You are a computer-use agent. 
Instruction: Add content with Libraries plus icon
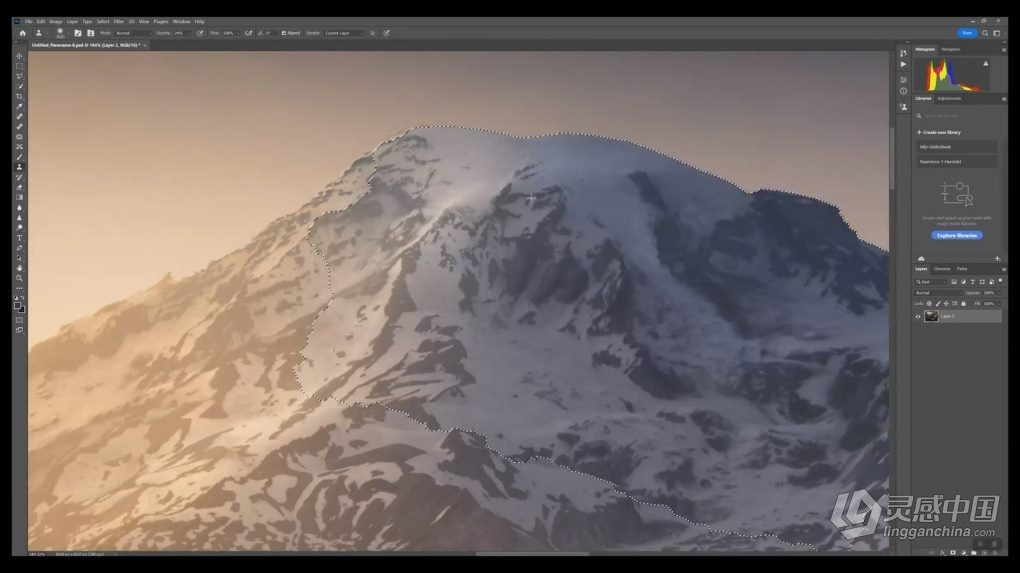coord(997,259)
